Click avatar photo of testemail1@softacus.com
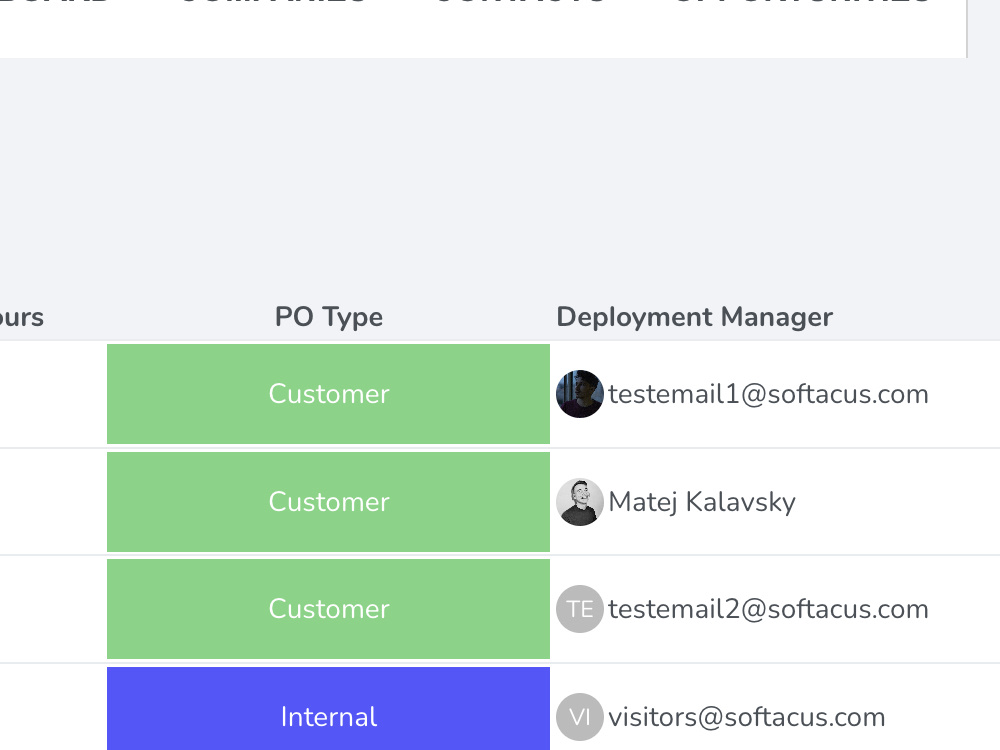 point(580,394)
